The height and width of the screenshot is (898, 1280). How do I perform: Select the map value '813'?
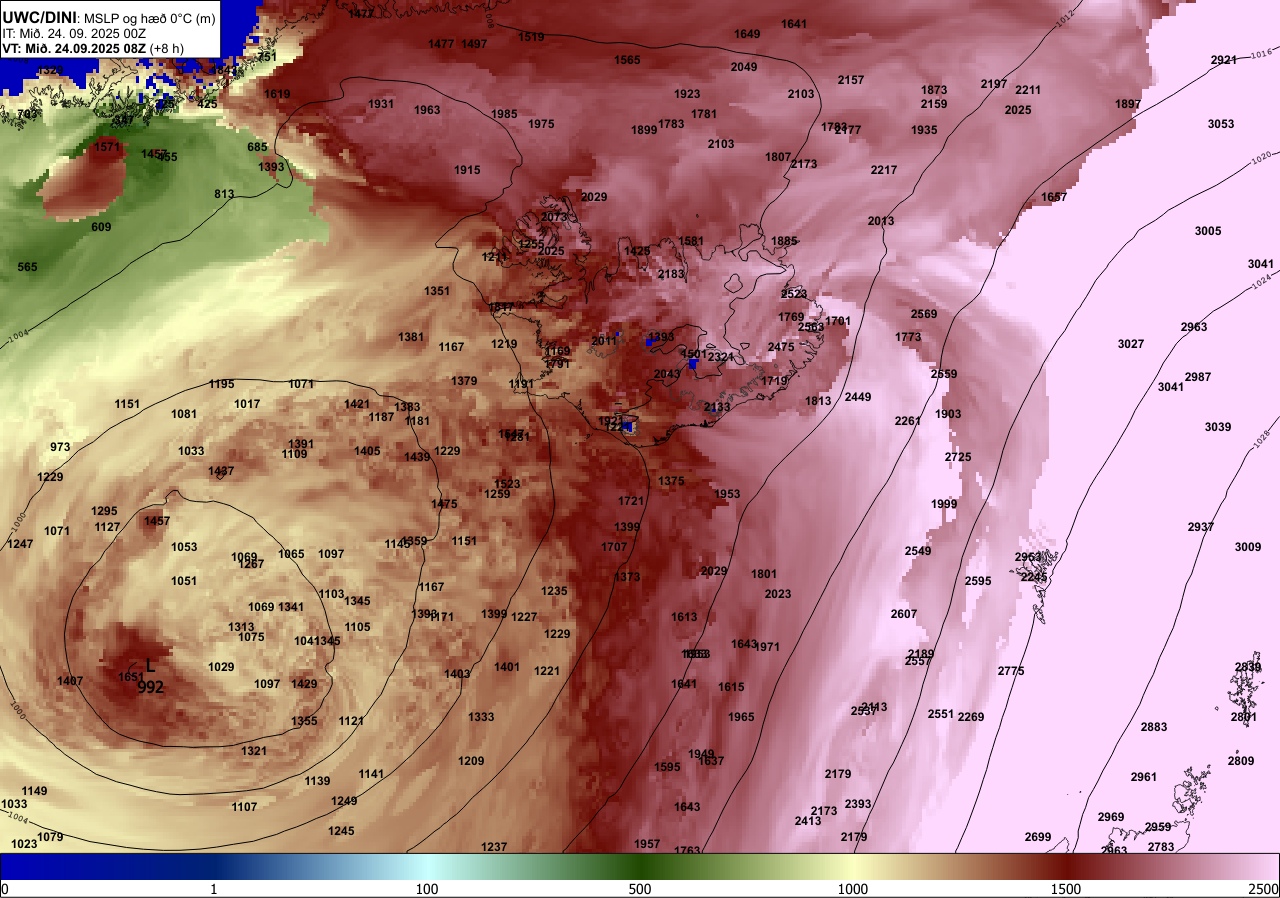(x=224, y=194)
